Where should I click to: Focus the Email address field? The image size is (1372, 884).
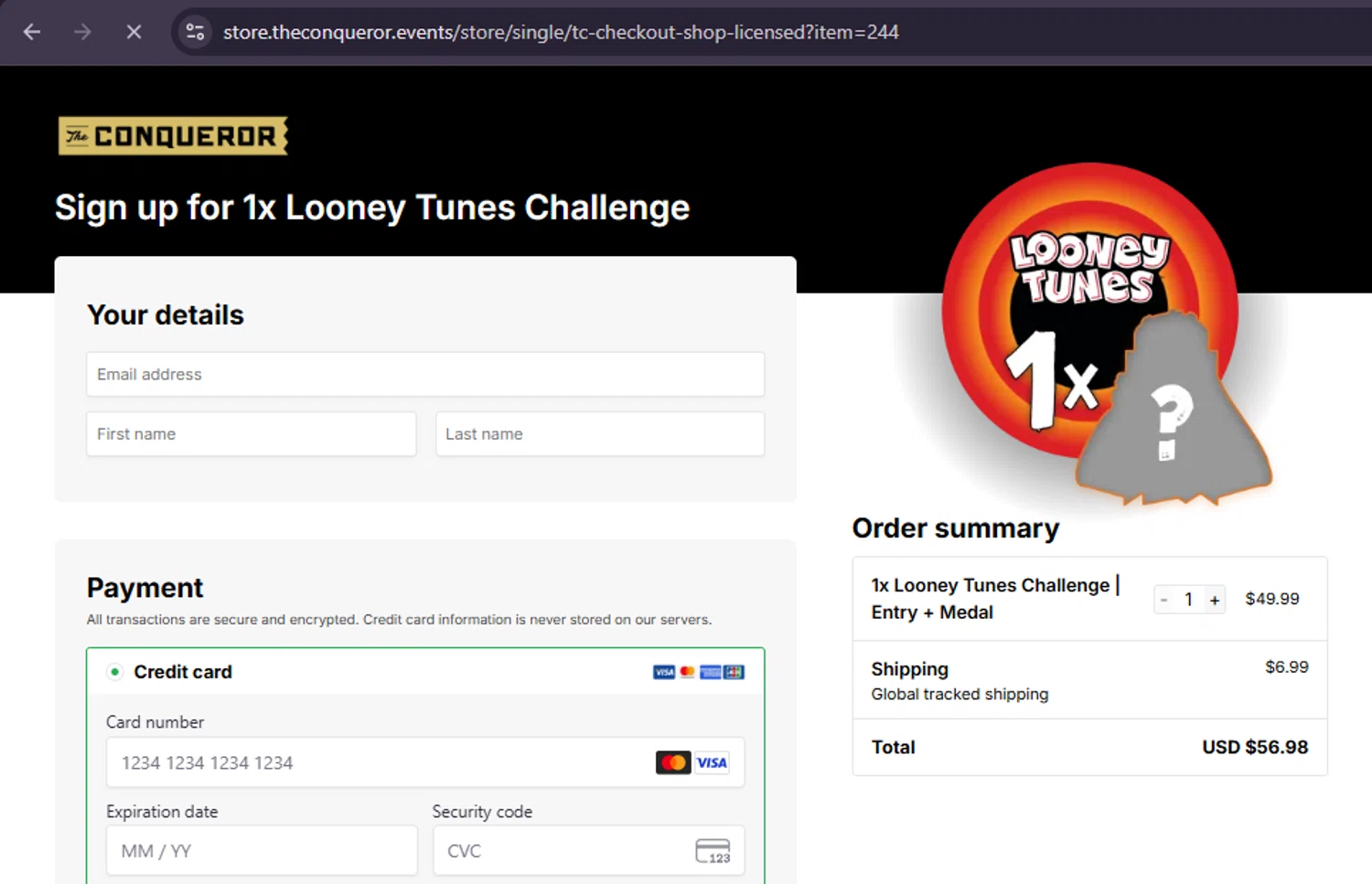click(425, 374)
